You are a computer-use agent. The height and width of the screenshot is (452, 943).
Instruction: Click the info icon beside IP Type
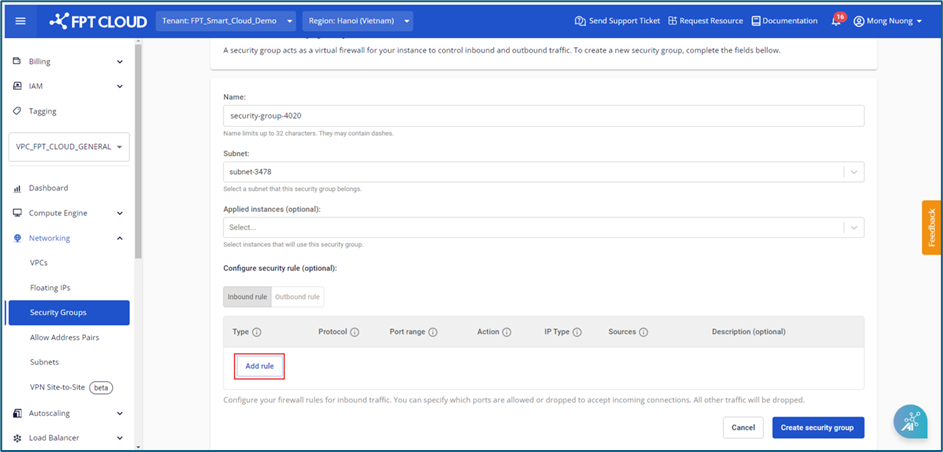578,332
